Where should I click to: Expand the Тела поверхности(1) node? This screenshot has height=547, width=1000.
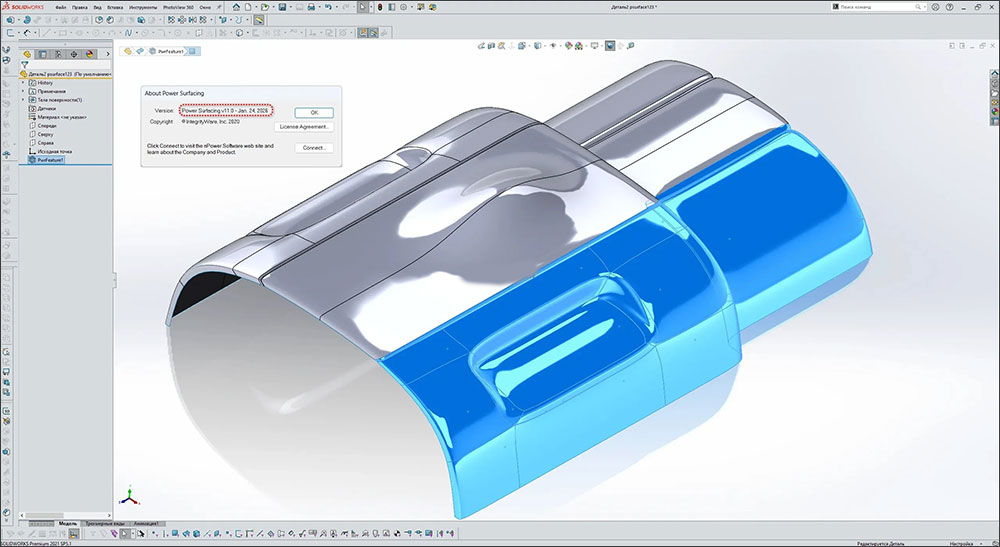(24, 100)
